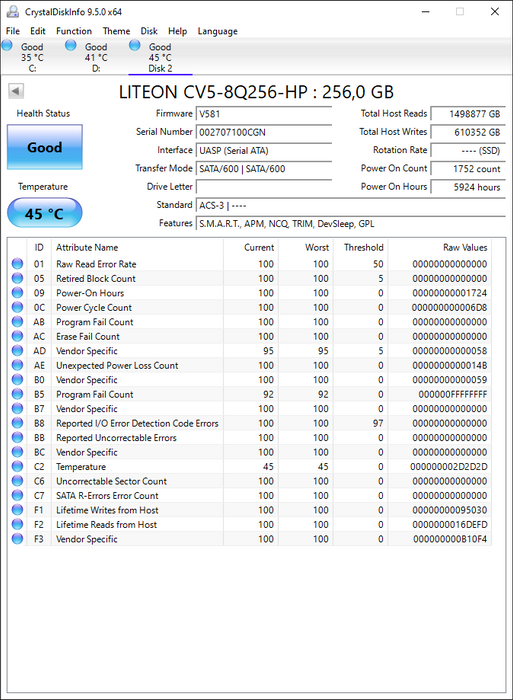513x700 pixels.
Task: Click threshold value 97
Action: coord(378,423)
